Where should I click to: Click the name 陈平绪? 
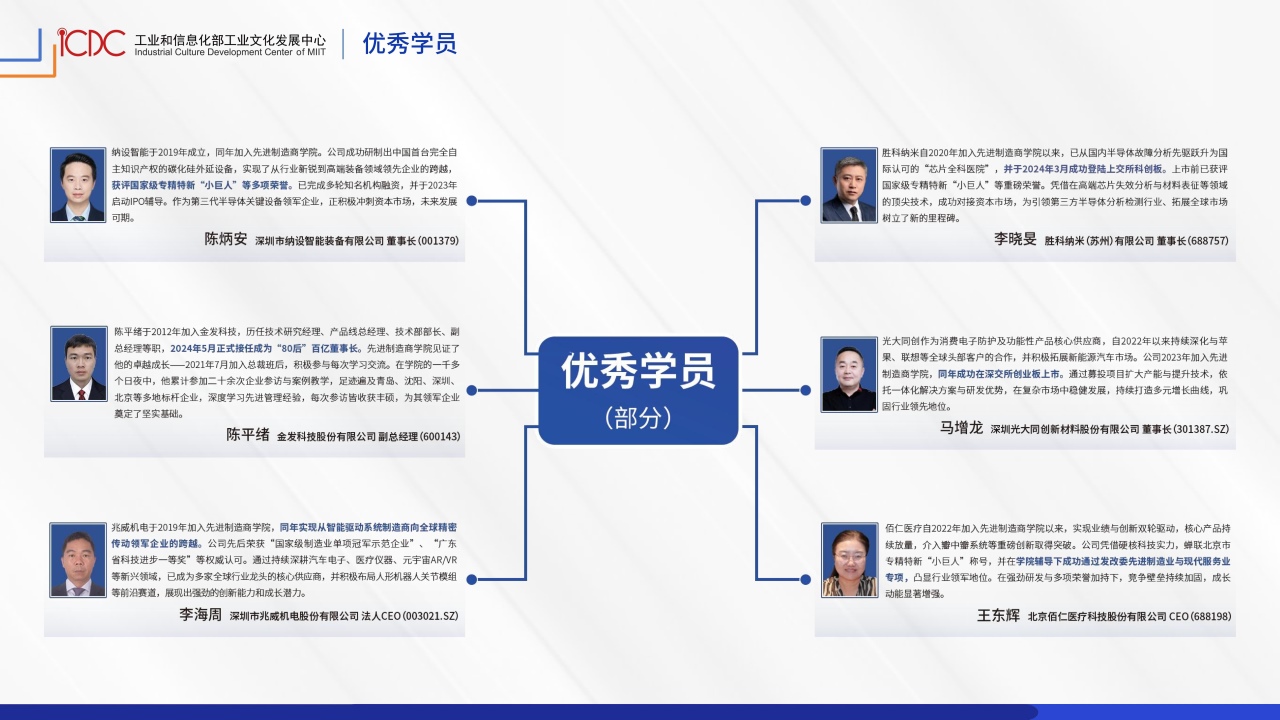point(247,435)
